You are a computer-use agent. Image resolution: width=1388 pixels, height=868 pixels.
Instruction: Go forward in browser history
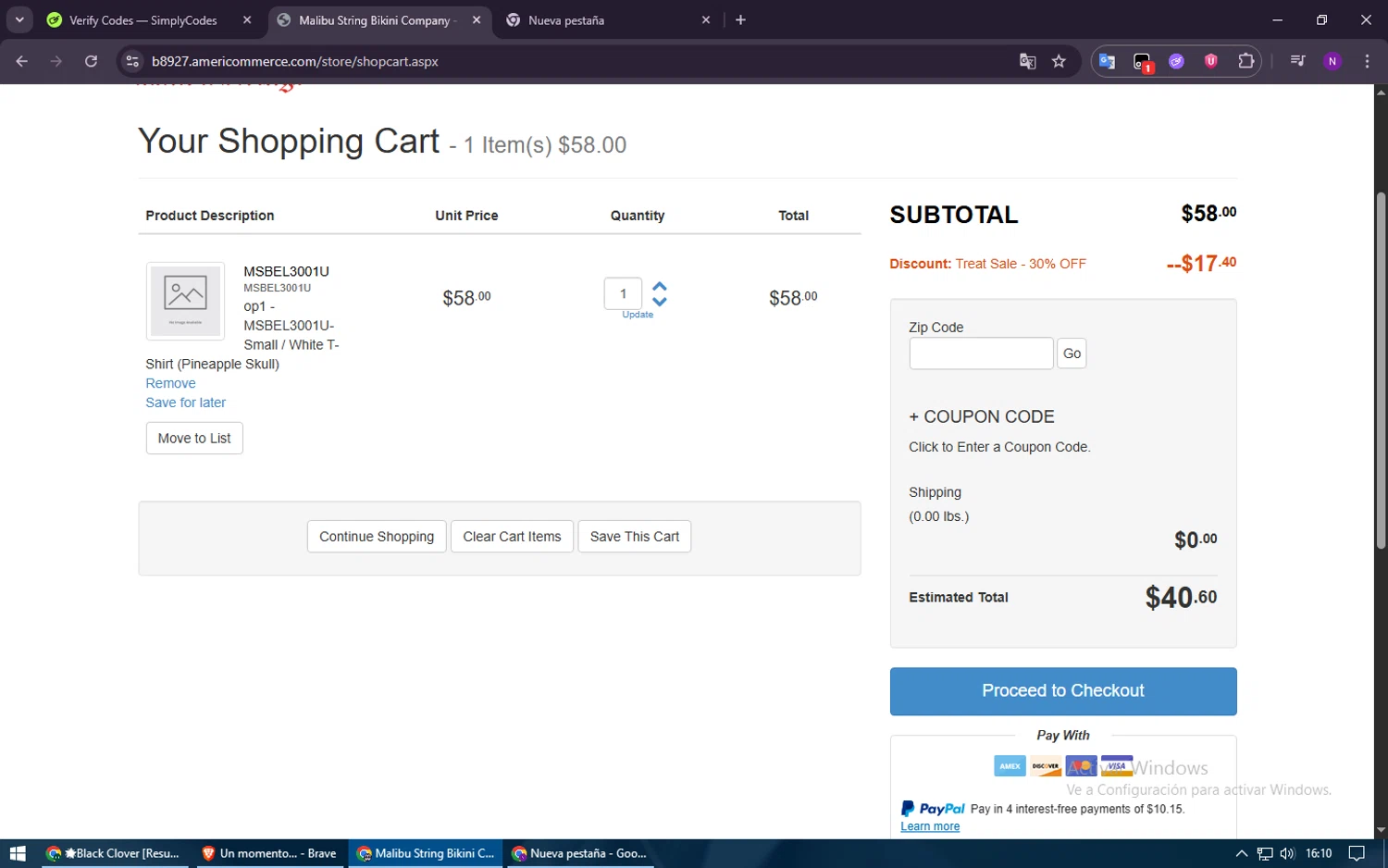(x=56, y=61)
